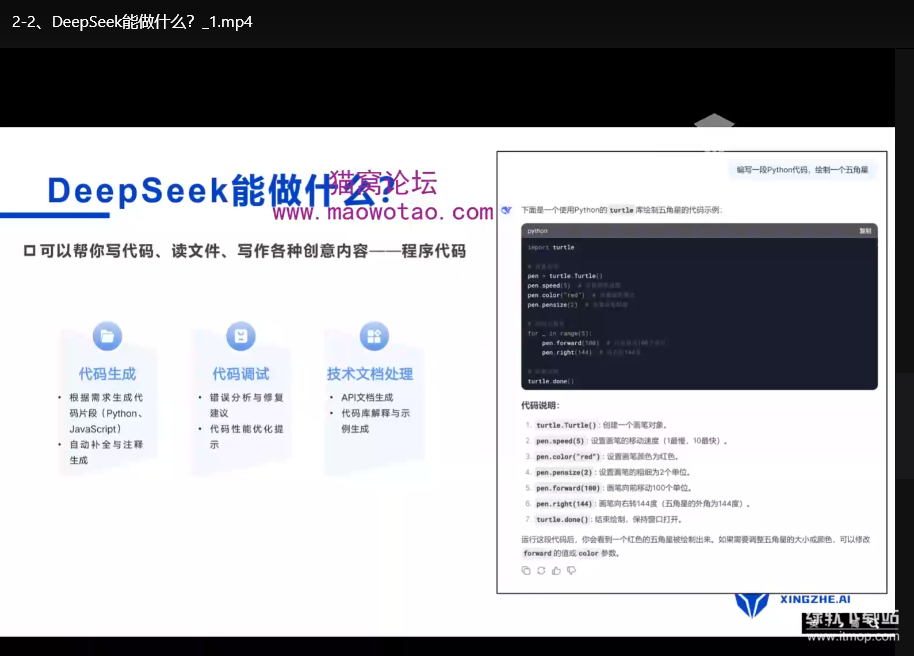Click the 代码生成 card title
This screenshot has height=656, width=914.
(107, 374)
